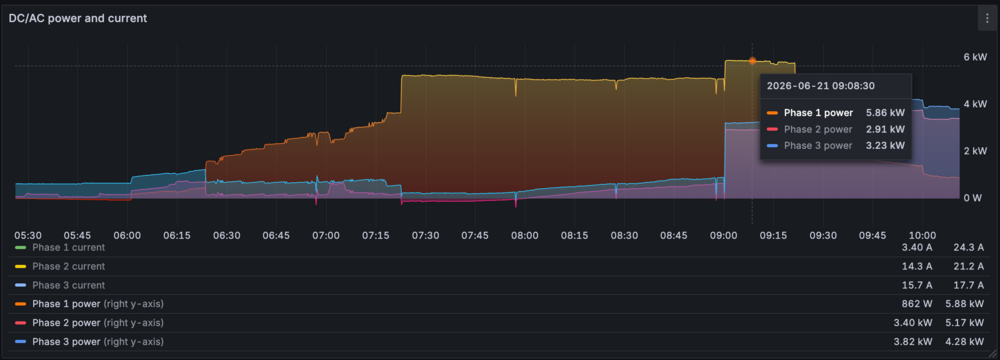Viewport: 1000px width, 360px height.
Task: Click the 3.40 A value for Phase 1 current
Action: (x=916, y=247)
